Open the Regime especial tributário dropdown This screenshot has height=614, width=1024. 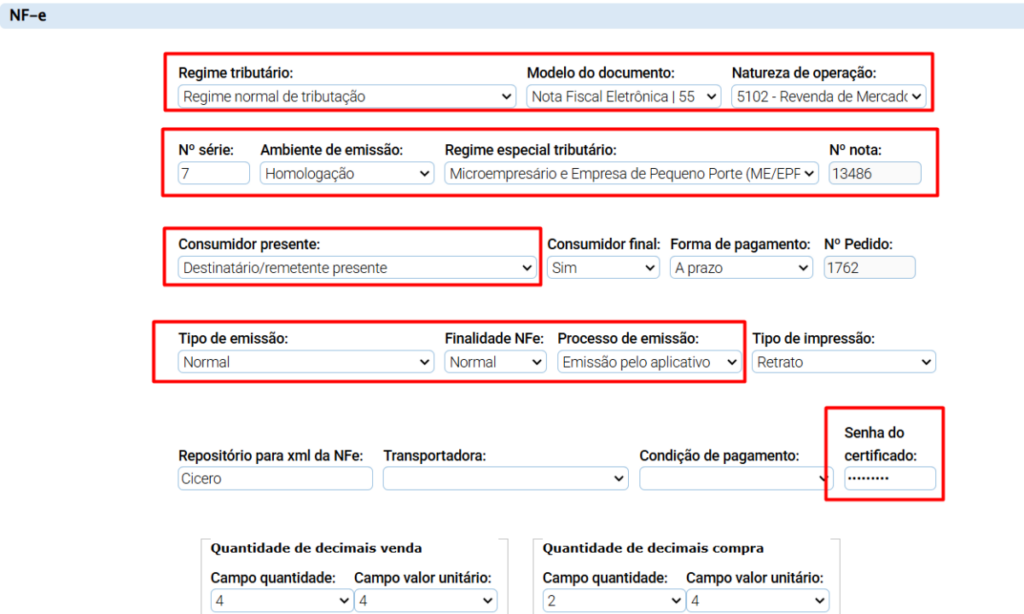632,173
